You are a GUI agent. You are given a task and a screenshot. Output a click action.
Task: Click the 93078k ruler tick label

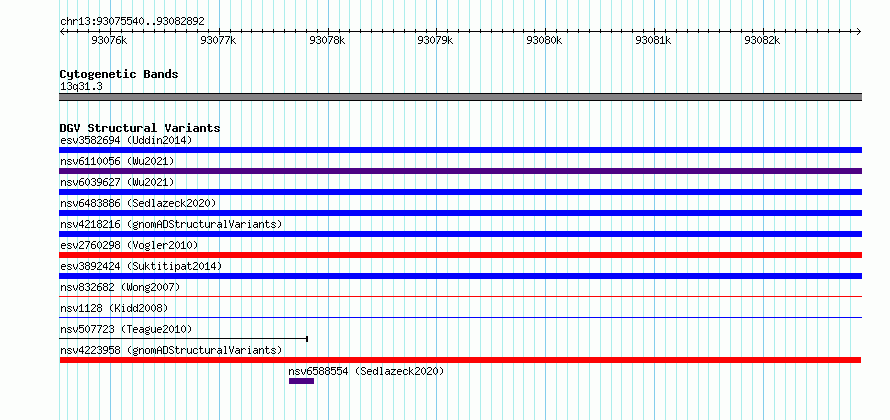(327, 41)
